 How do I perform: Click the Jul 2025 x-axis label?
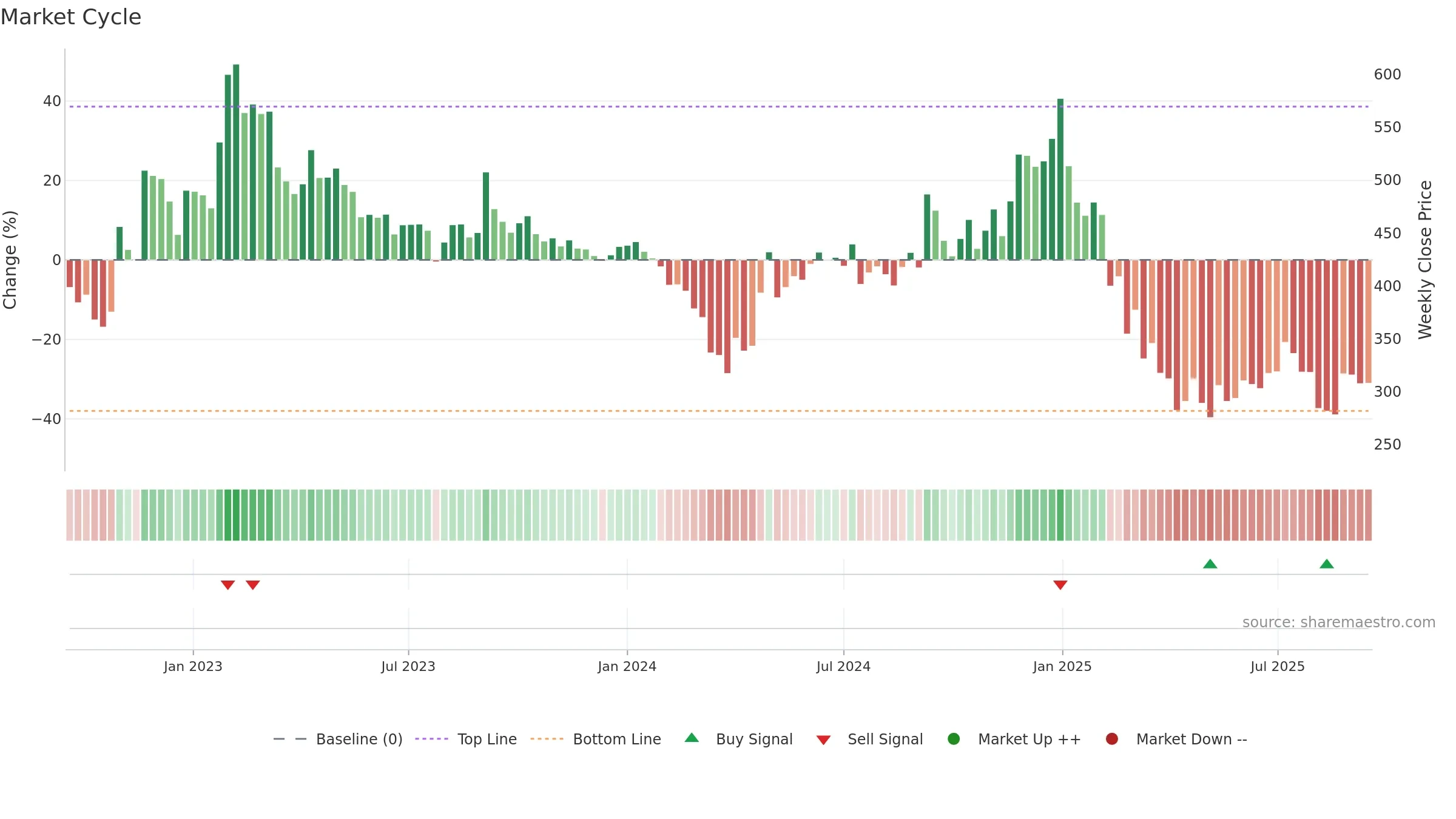coord(1278,666)
